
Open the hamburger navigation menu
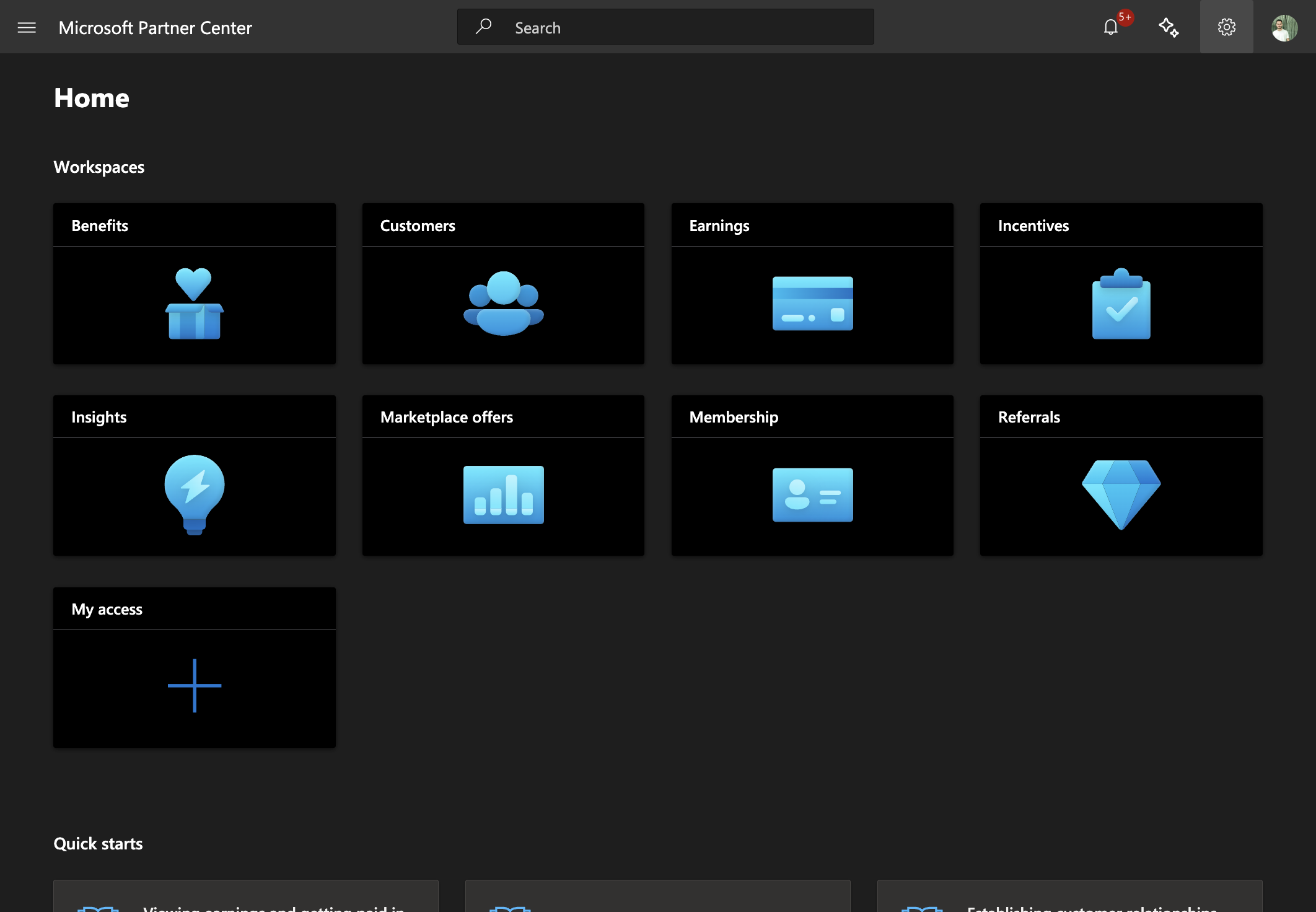[x=27, y=27]
